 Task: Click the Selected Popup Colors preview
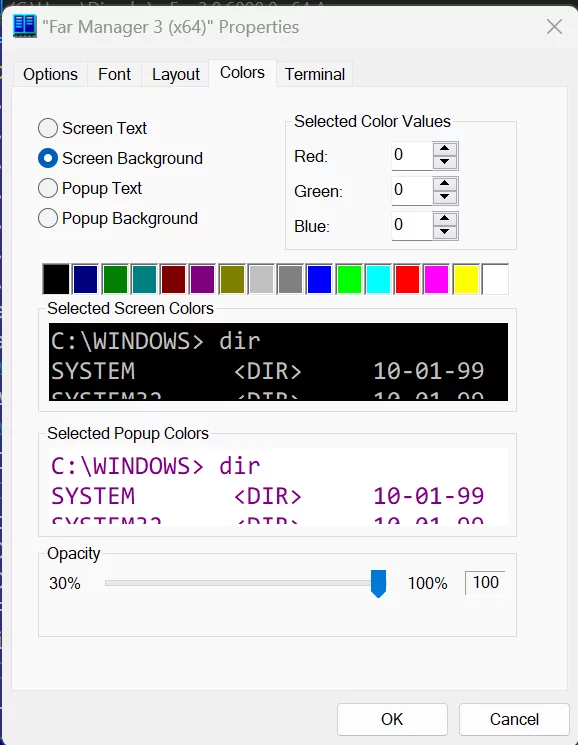point(278,487)
